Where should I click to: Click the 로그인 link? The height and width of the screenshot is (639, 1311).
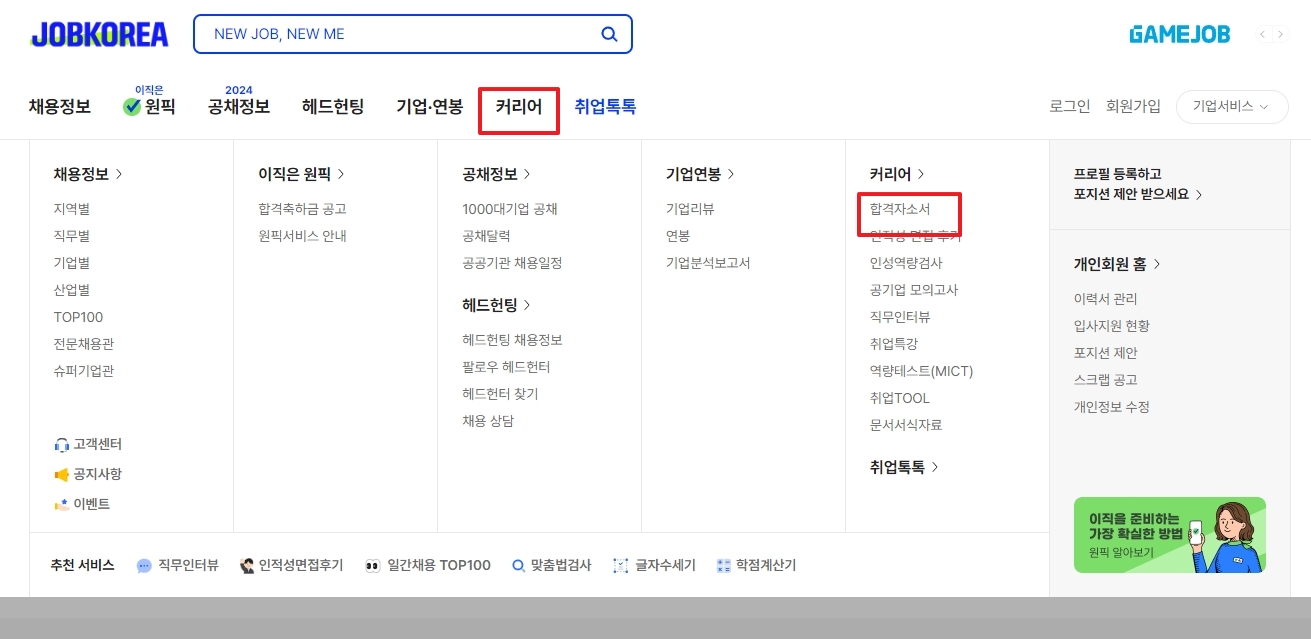[x=1068, y=104]
